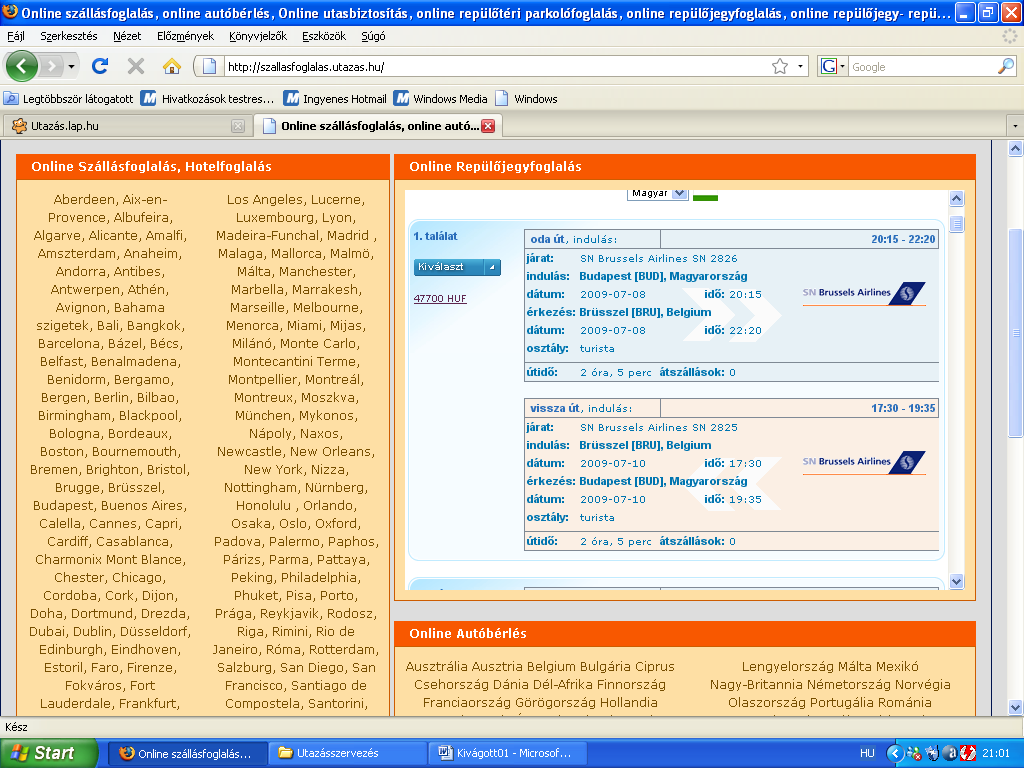Click the flight results frame scroll-down arrow
The height and width of the screenshot is (768, 1024).
click(957, 581)
